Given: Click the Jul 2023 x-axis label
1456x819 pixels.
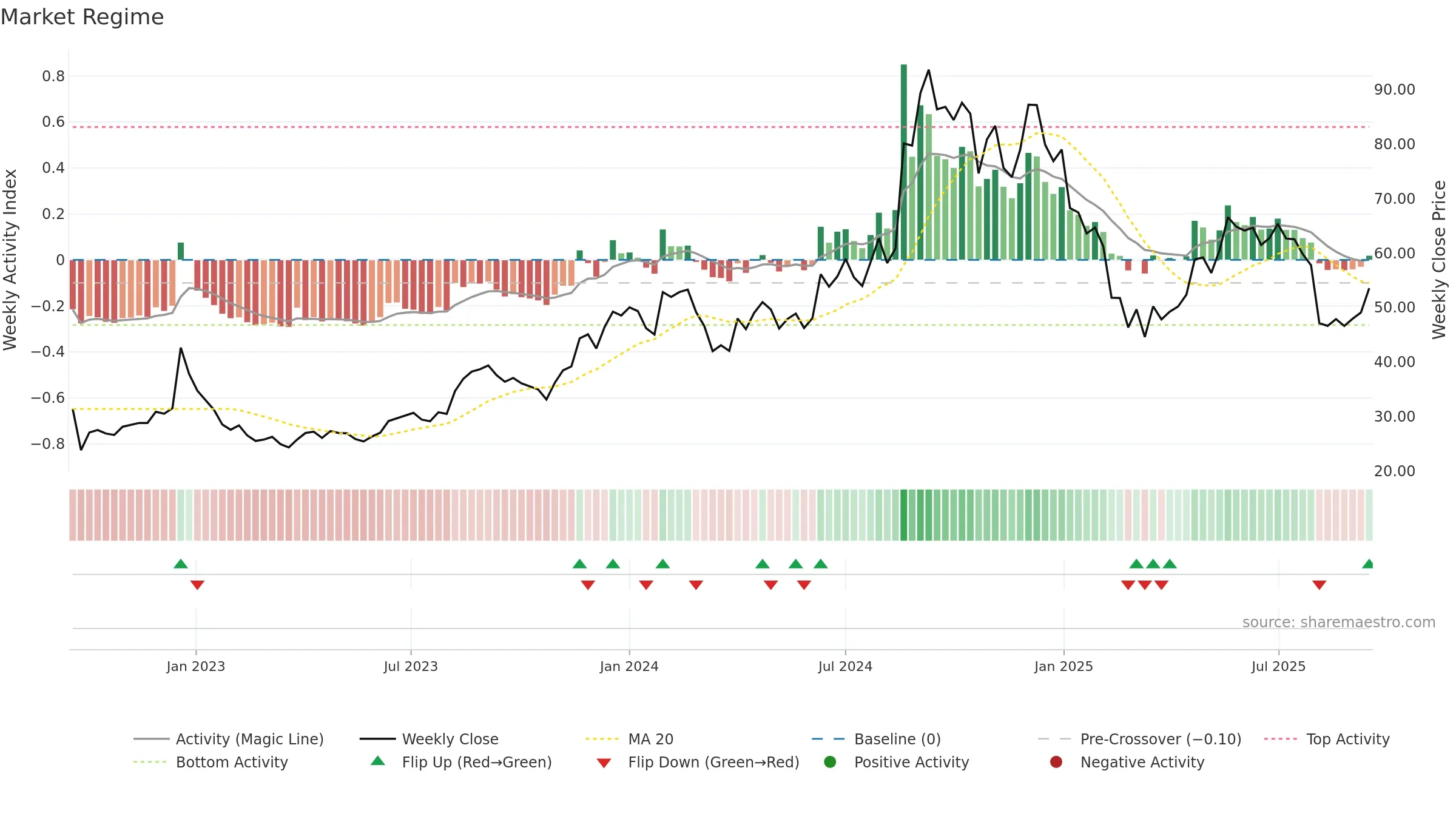Looking at the screenshot, I should [x=411, y=666].
